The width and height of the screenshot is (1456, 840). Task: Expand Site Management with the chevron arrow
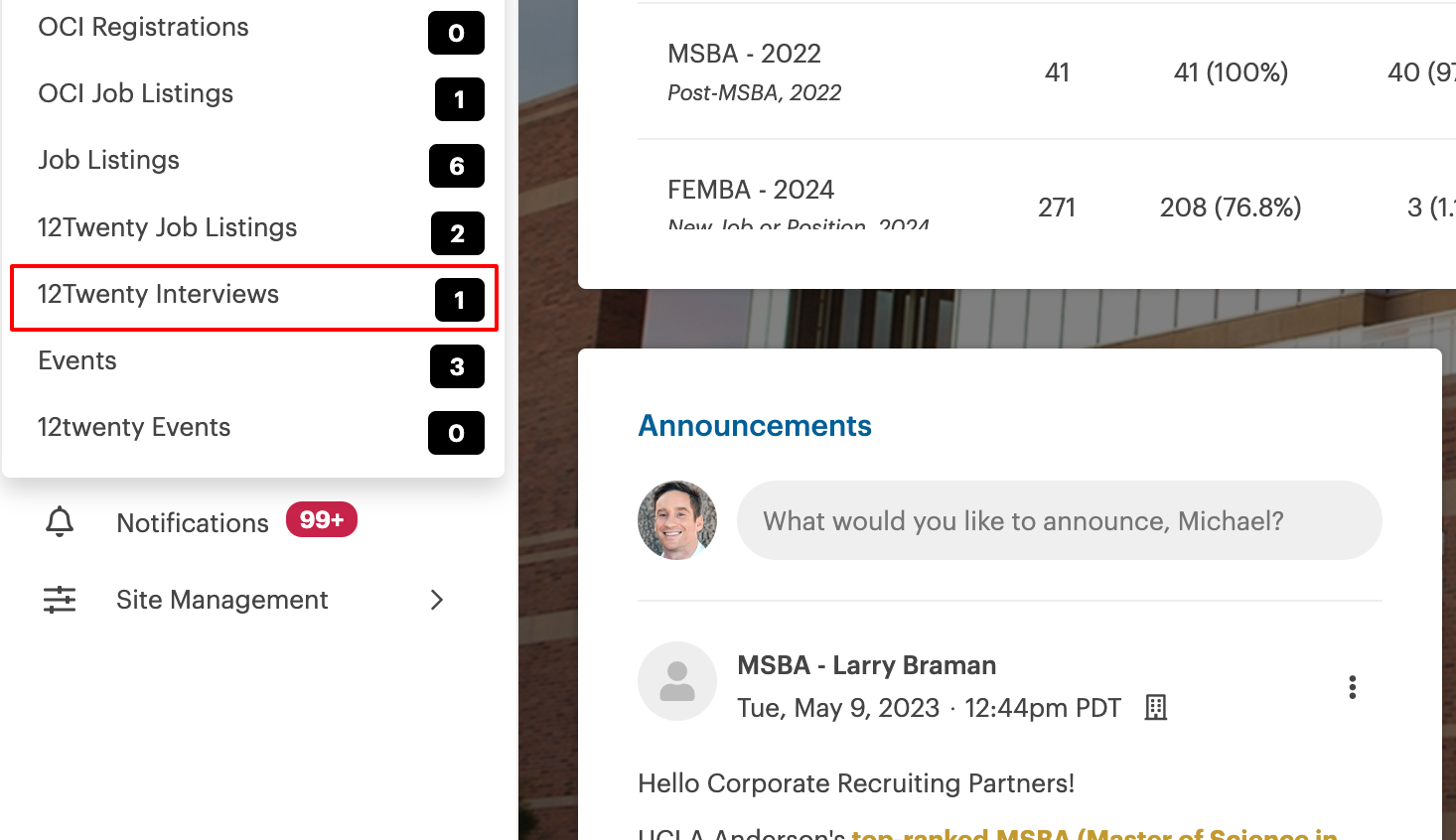tap(436, 600)
